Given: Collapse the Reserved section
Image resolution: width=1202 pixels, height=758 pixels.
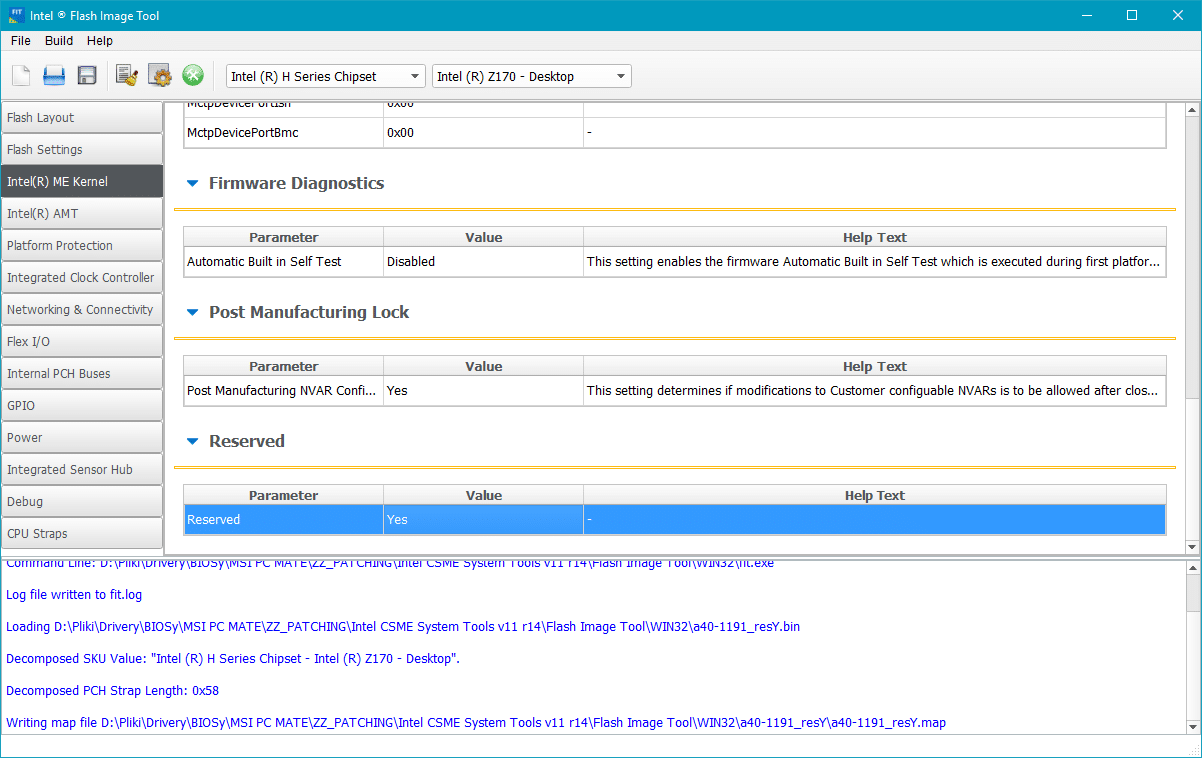Looking at the screenshot, I should pyautogui.click(x=193, y=442).
